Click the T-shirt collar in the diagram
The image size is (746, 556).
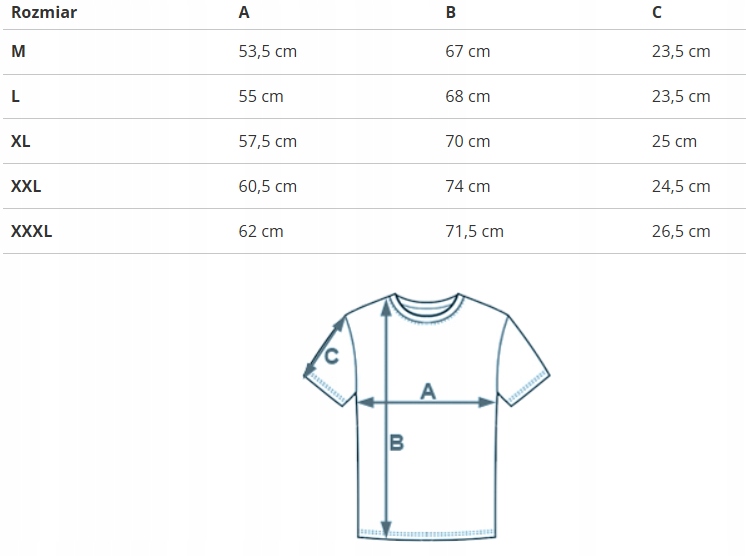426,304
